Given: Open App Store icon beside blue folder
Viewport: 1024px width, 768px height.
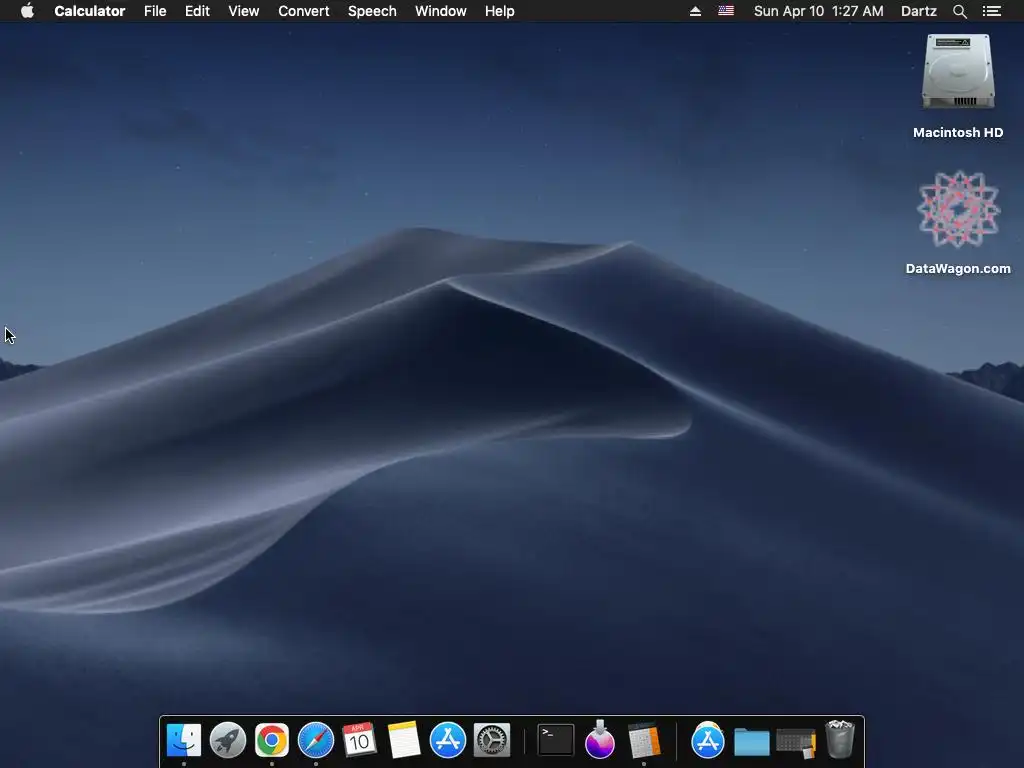Looking at the screenshot, I should [708, 741].
